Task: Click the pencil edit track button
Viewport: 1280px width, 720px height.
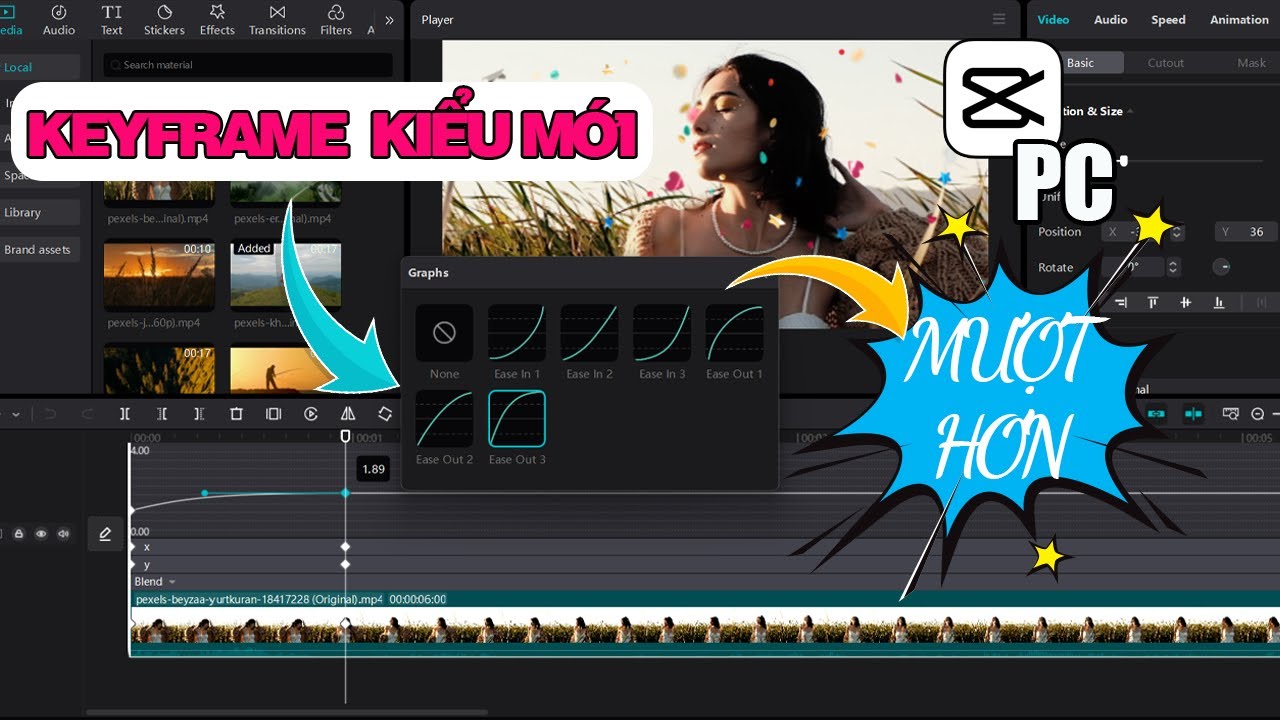Action: click(105, 535)
